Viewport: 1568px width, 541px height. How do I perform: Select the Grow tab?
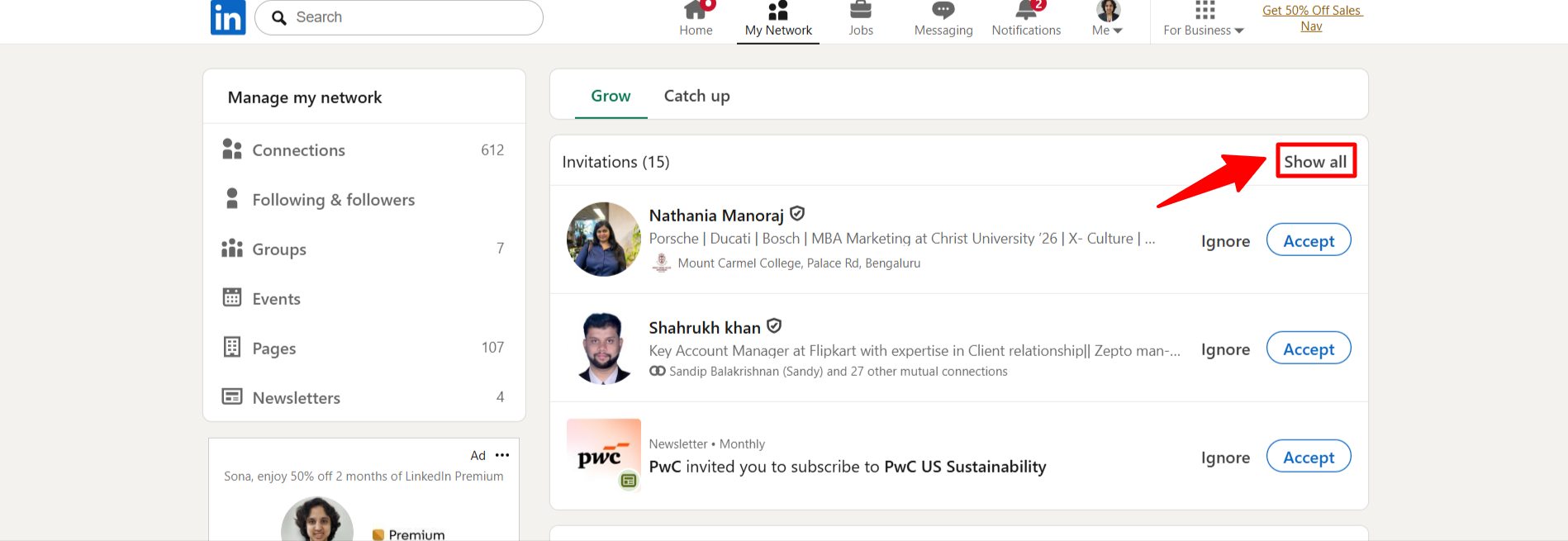pos(611,95)
